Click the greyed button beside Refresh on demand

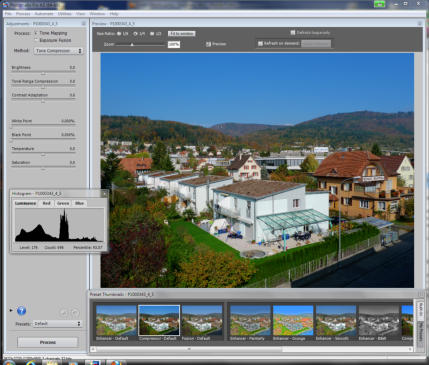click(x=316, y=44)
